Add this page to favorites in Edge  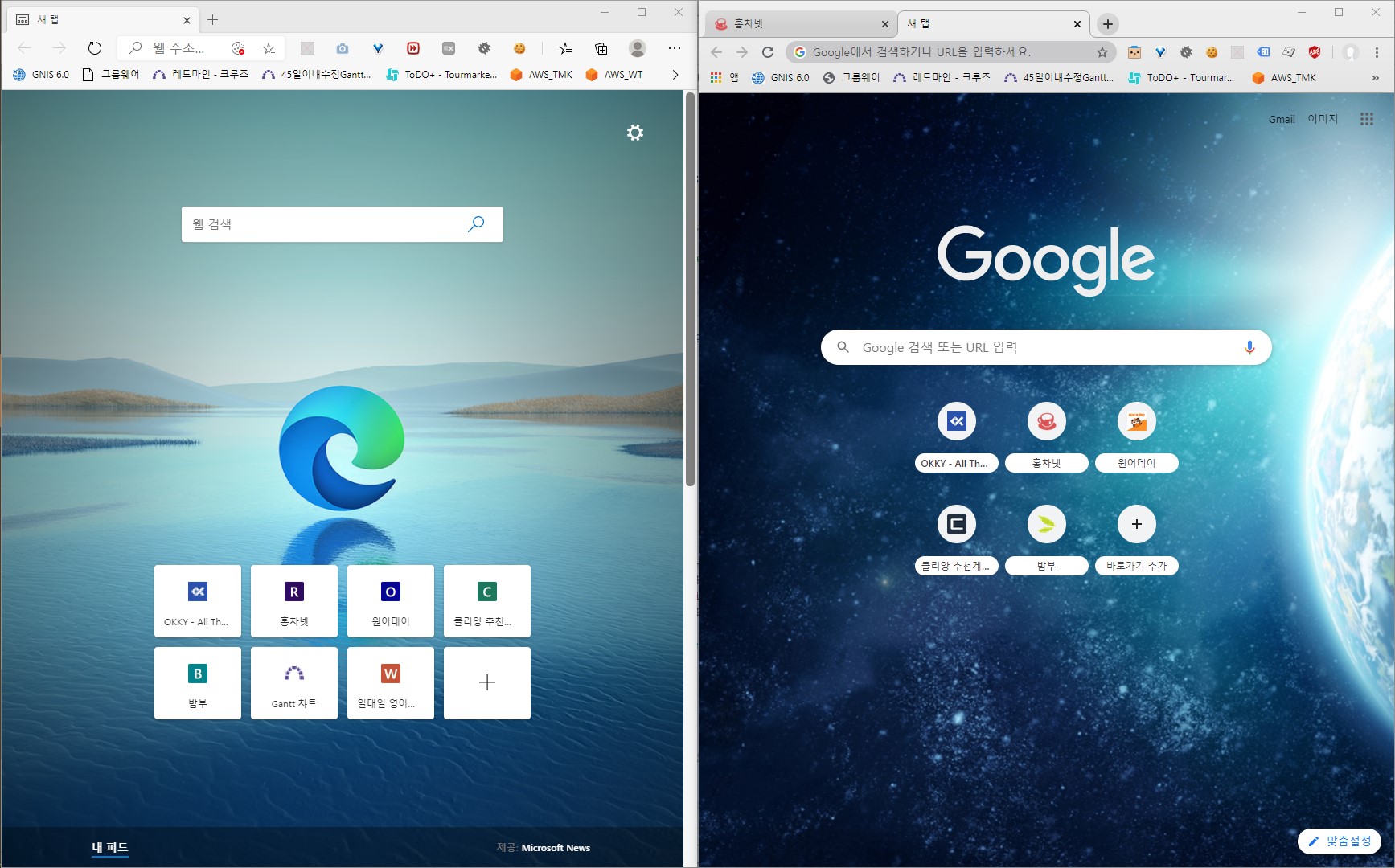click(x=269, y=48)
